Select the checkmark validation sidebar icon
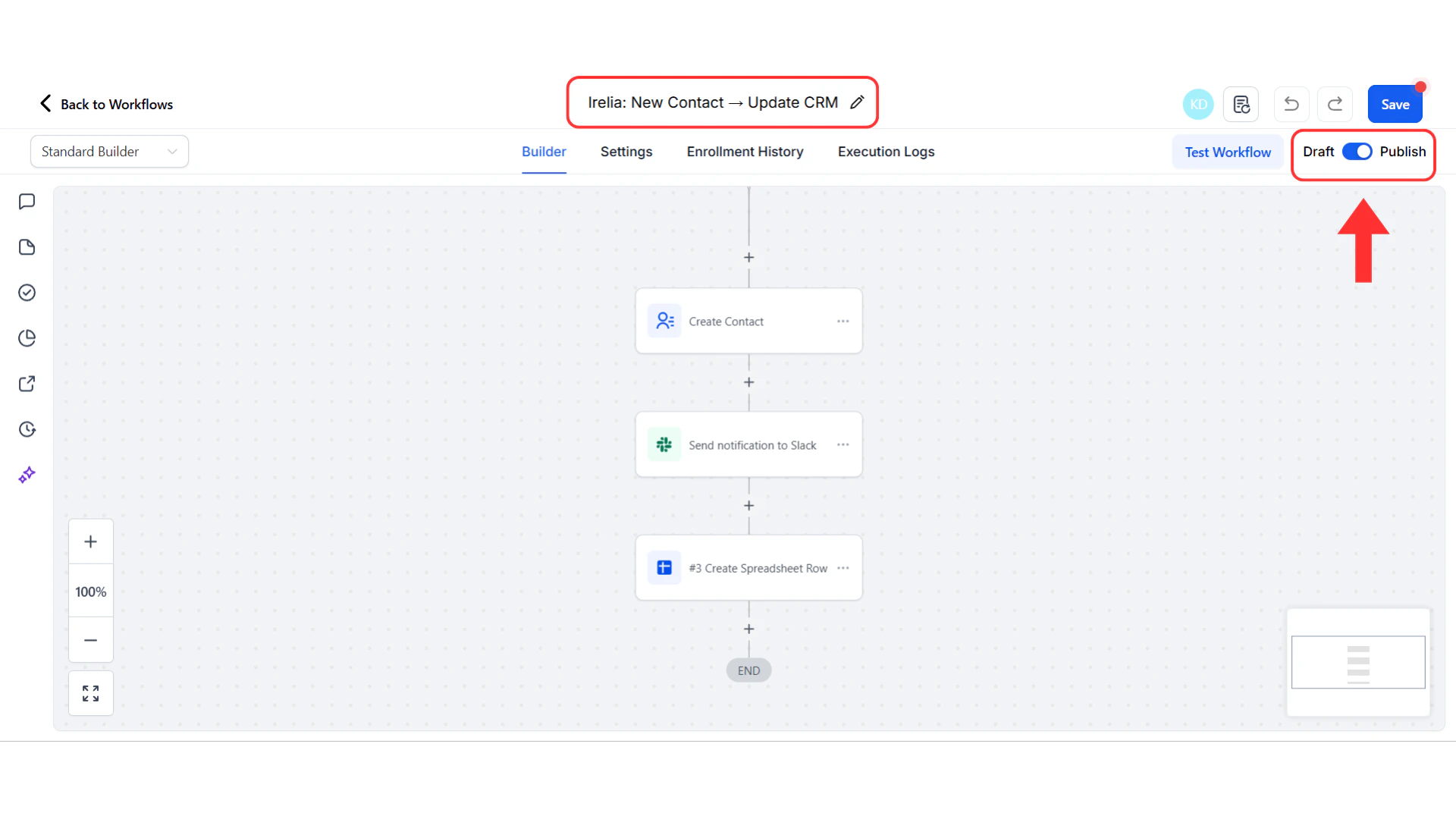Image resolution: width=1456 pixels, height=819 pixels. point(27,293)
